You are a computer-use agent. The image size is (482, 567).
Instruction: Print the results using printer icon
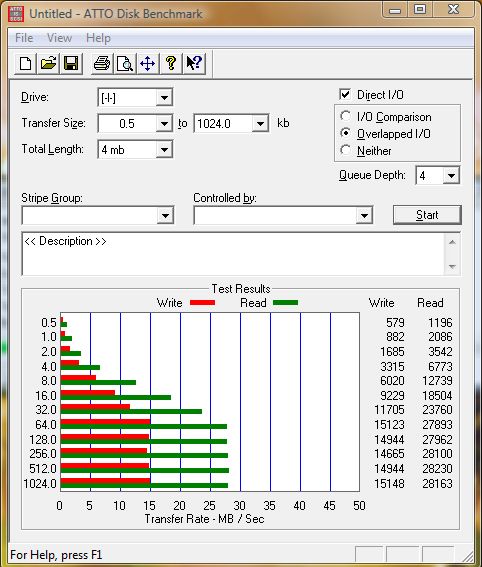102,64
